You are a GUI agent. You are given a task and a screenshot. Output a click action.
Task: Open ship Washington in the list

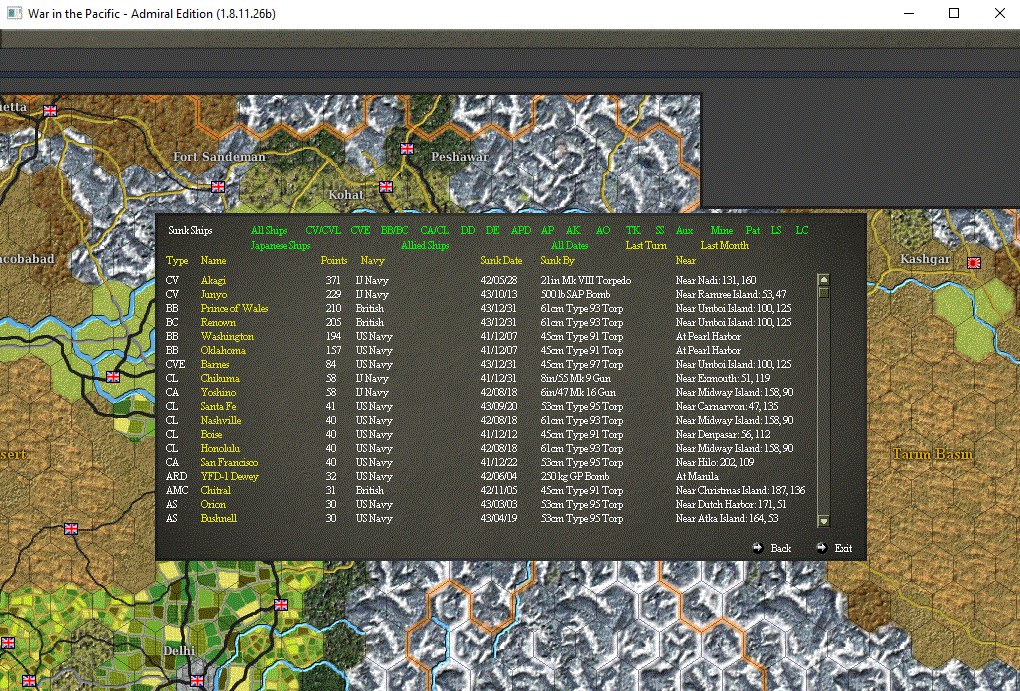click(227, 336)
